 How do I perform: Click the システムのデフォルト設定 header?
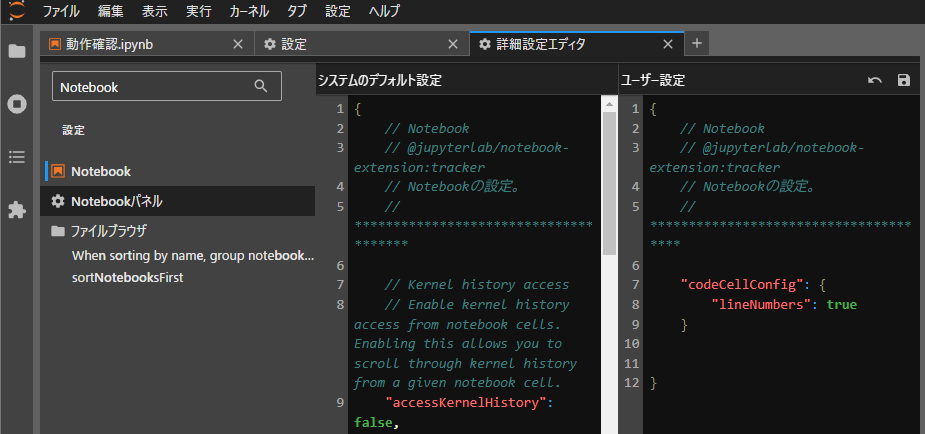tap(380, 80)
